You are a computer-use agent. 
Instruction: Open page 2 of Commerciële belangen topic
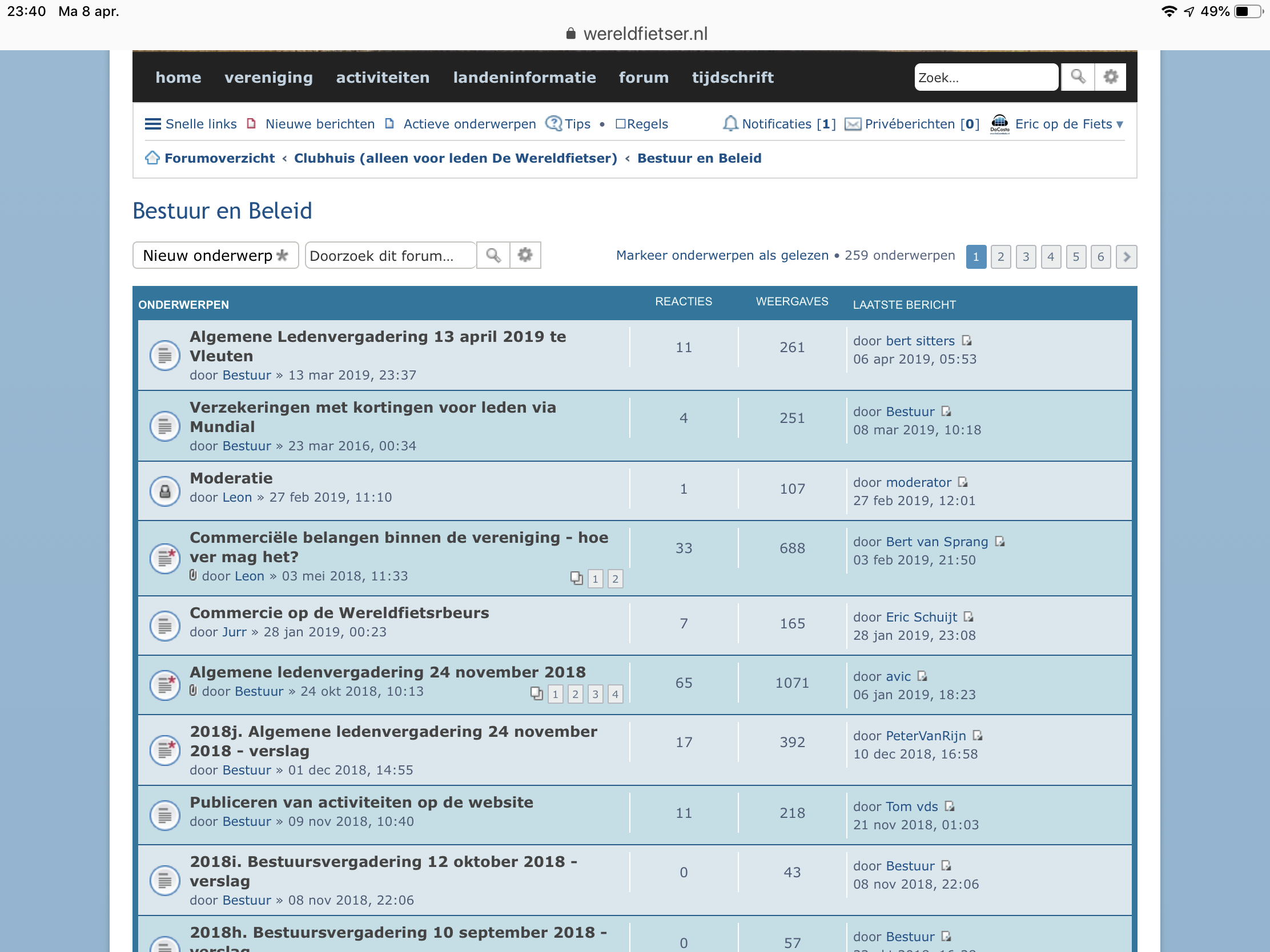tap(615, 578)
